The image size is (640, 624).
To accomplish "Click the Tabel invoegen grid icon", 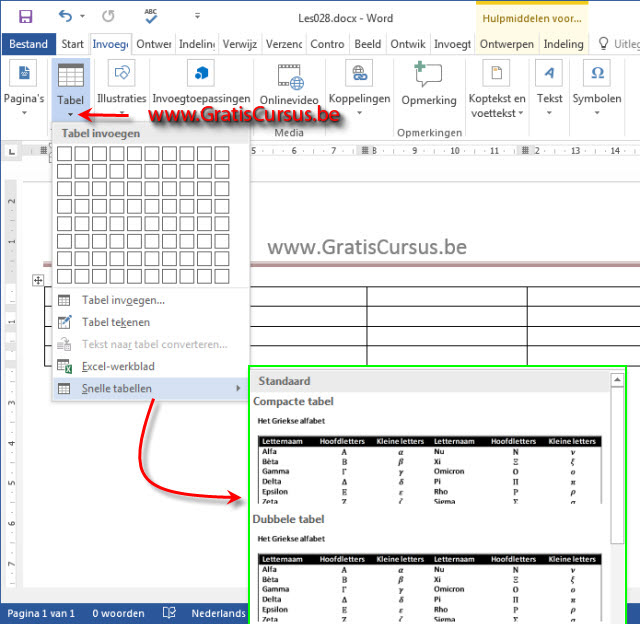I will pos(64,301).
